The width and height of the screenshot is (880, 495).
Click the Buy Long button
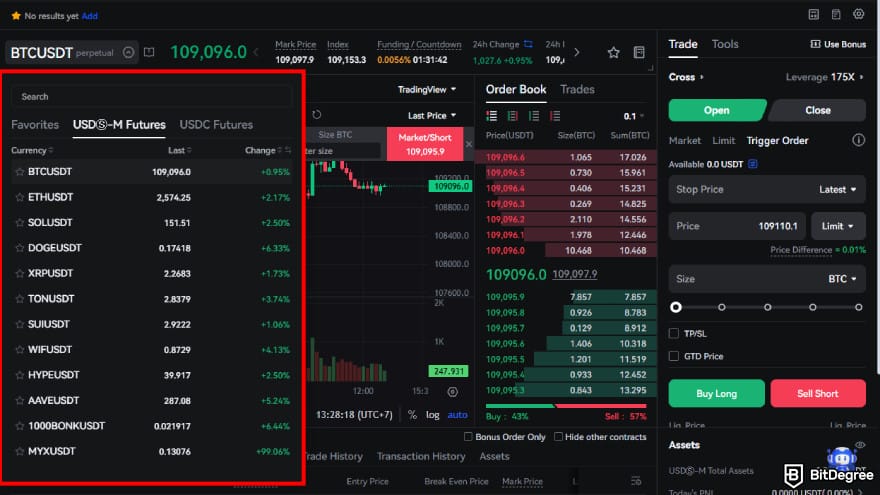716,393
